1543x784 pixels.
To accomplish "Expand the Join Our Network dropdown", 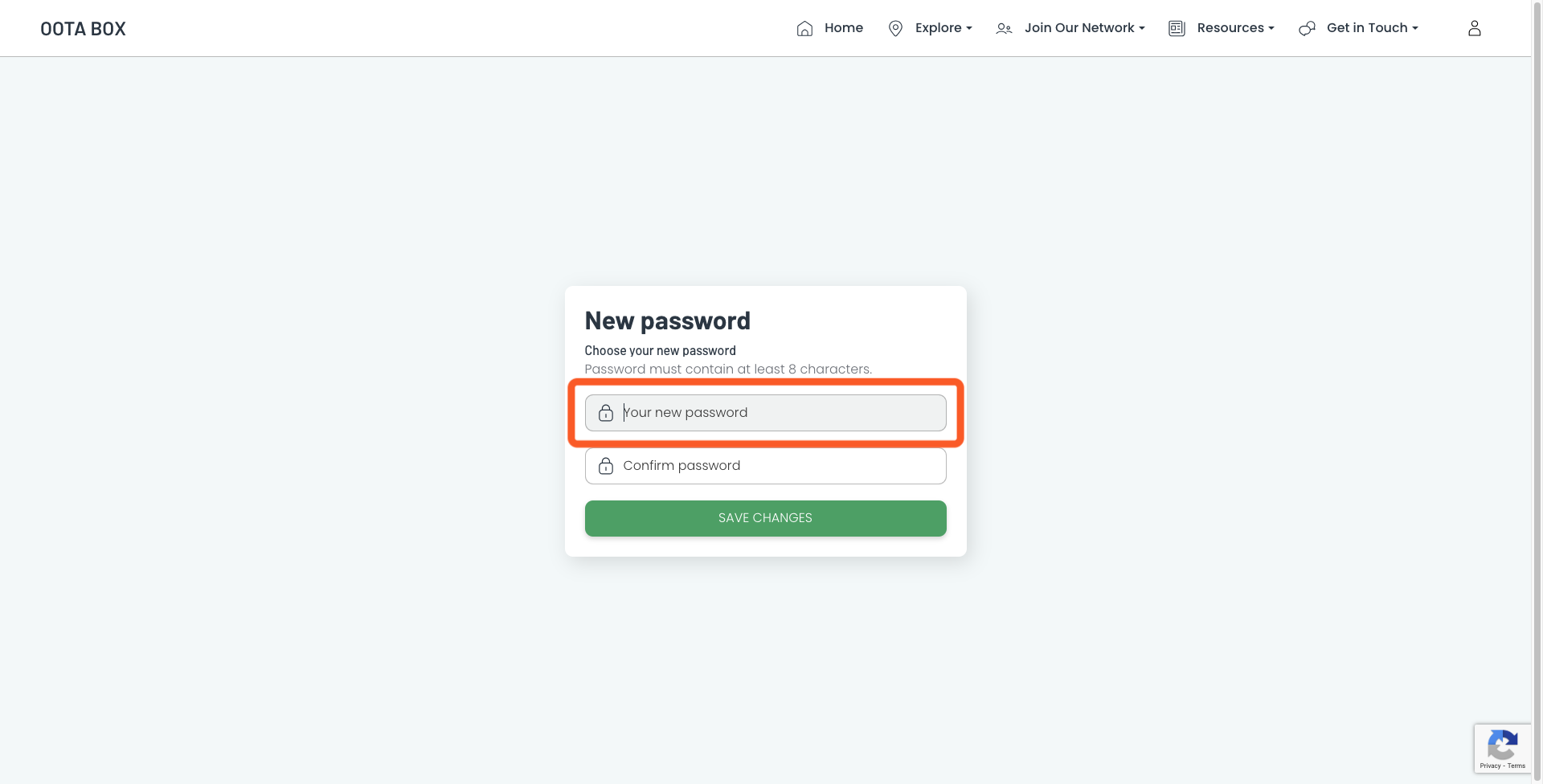I will 1084,28.
